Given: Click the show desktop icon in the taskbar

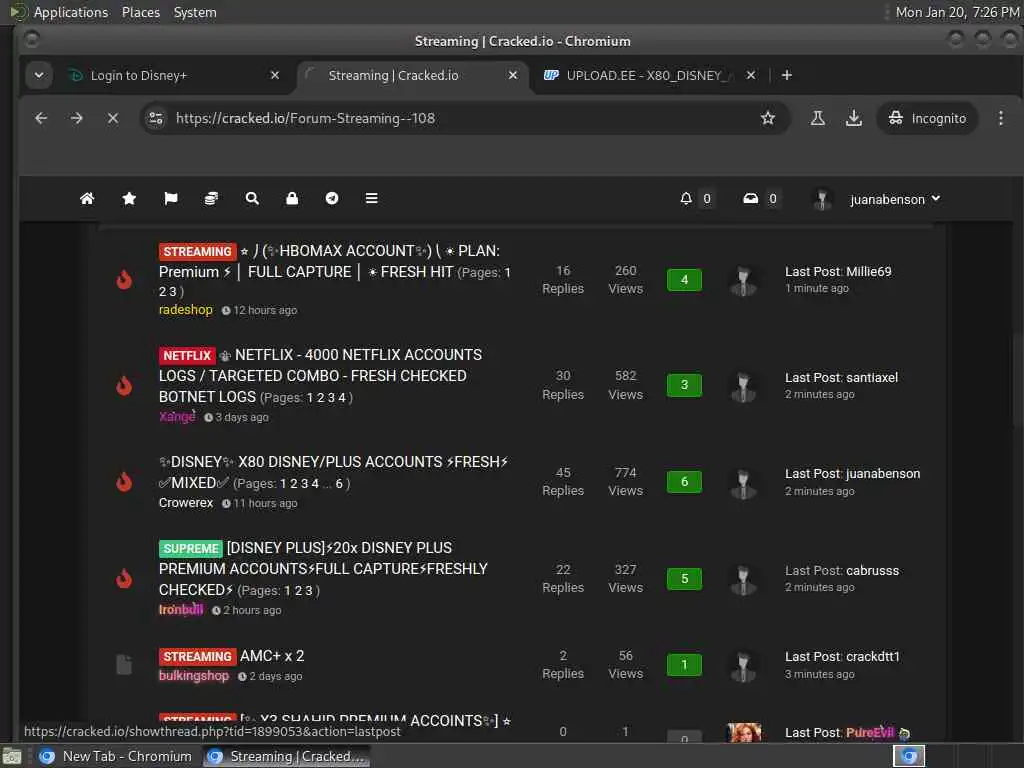Looking at the screenshot, I should click(12, 757).
